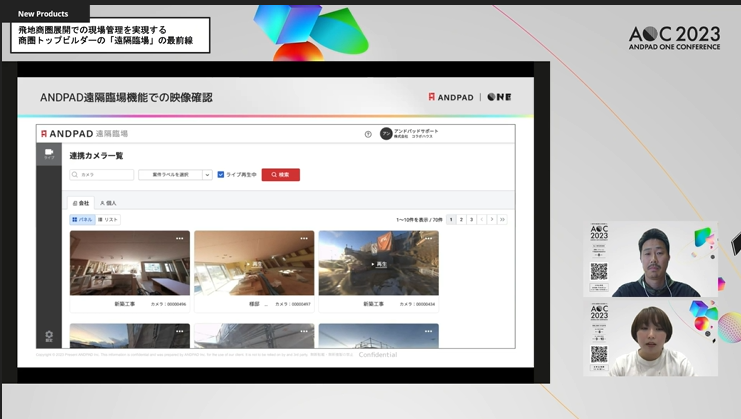Play the live feed on camera 00000497 card

coord(254,264)
